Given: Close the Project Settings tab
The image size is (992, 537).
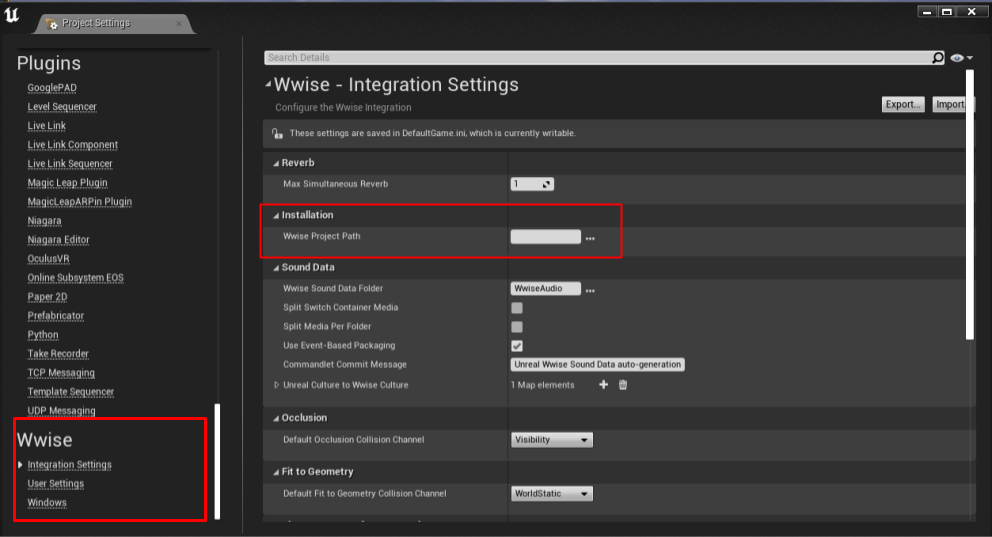Looking at the screenshot, I should 179,23.
